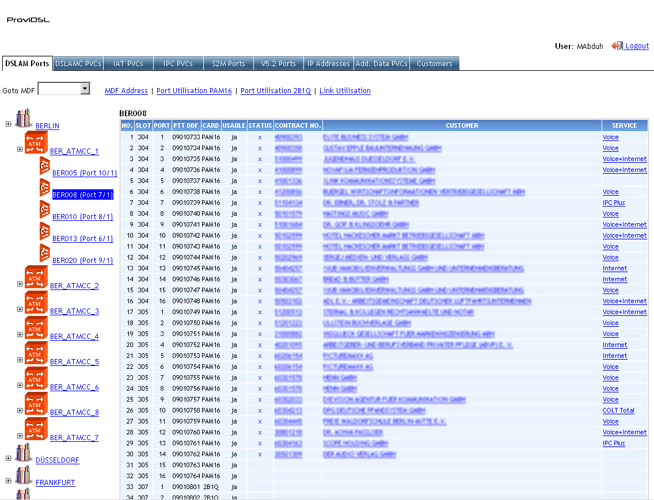Click the ATM icon beside BER_ATMCC_4
This screenshot has height=500, width=654.
[36, 336]
